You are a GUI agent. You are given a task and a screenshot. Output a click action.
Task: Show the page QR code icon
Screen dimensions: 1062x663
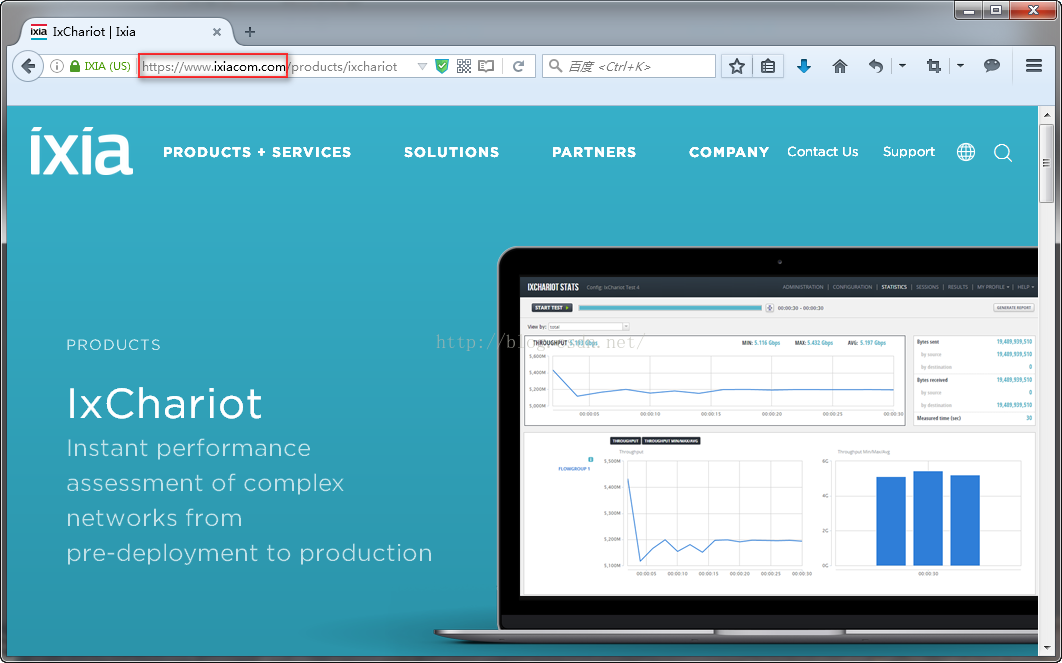pos(464,66)
